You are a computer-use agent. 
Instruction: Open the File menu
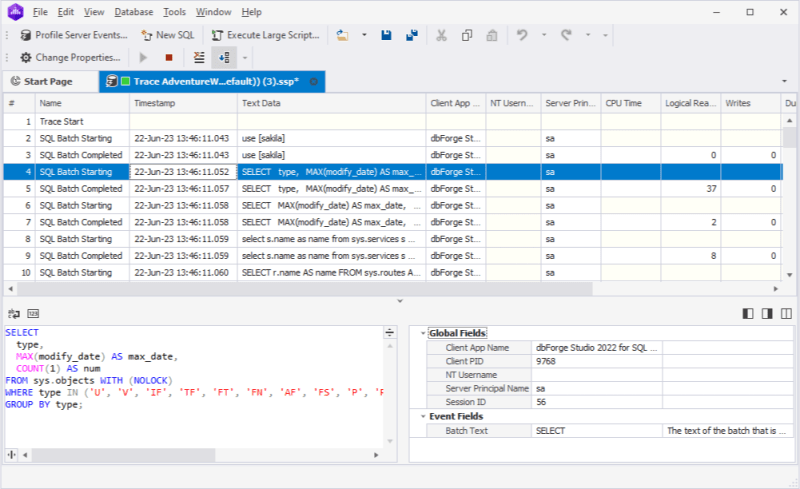tap(40, 12)
